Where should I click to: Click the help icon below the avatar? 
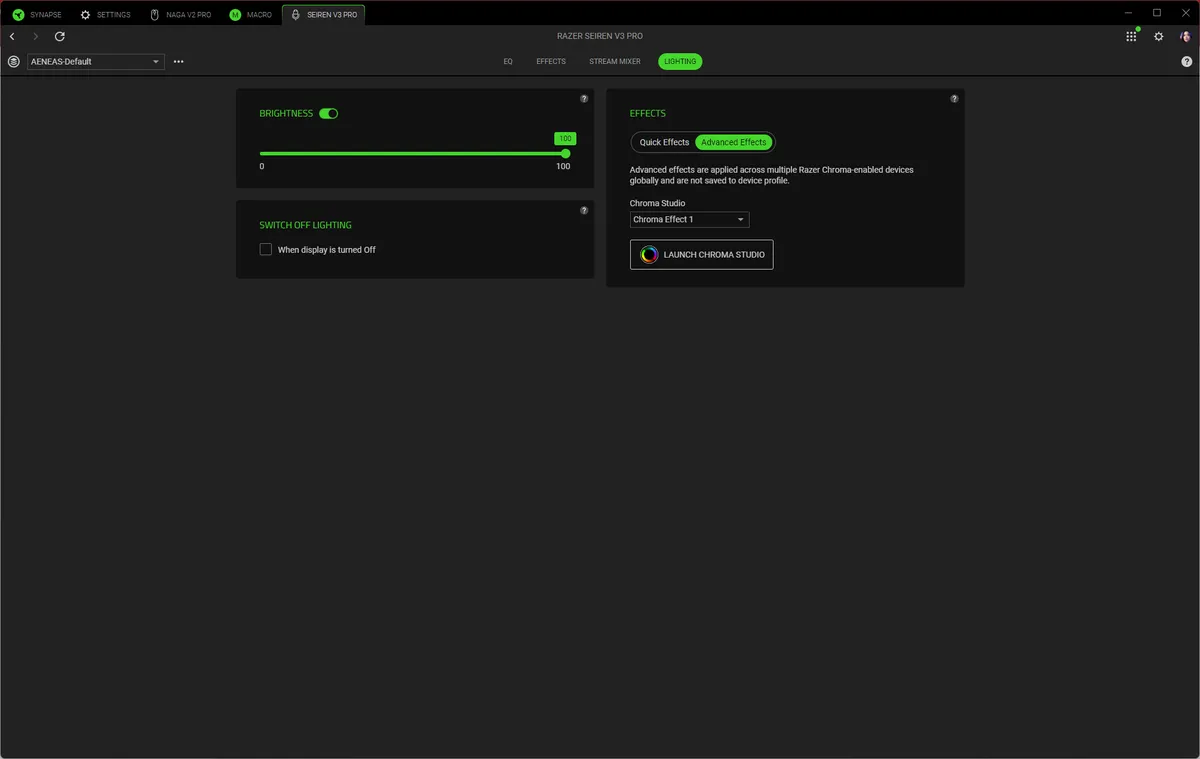point(1187,62)
